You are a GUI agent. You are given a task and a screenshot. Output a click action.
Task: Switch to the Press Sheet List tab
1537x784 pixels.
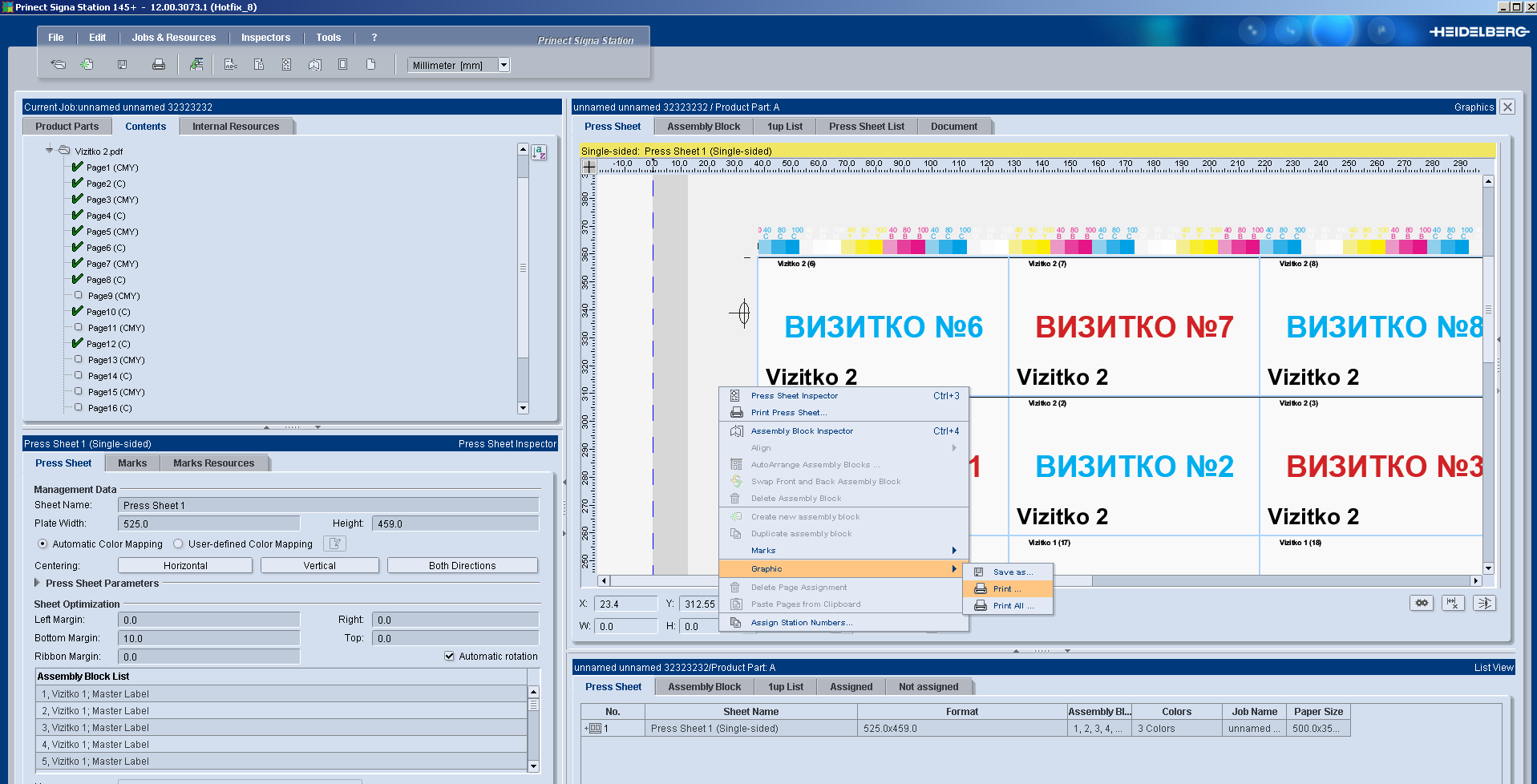(867, 127)
